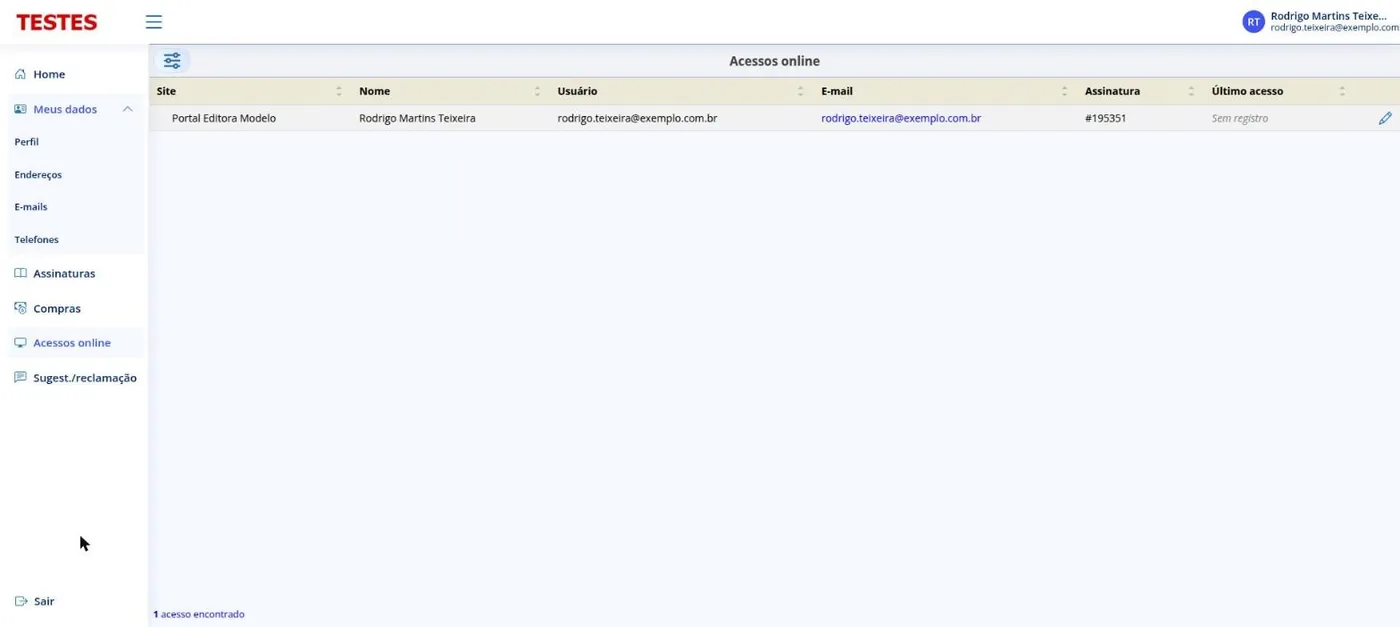Viewport: 1400px width, 627px height.
Task: Click the Meus dados ID card icon
Action: pos(21,109)
